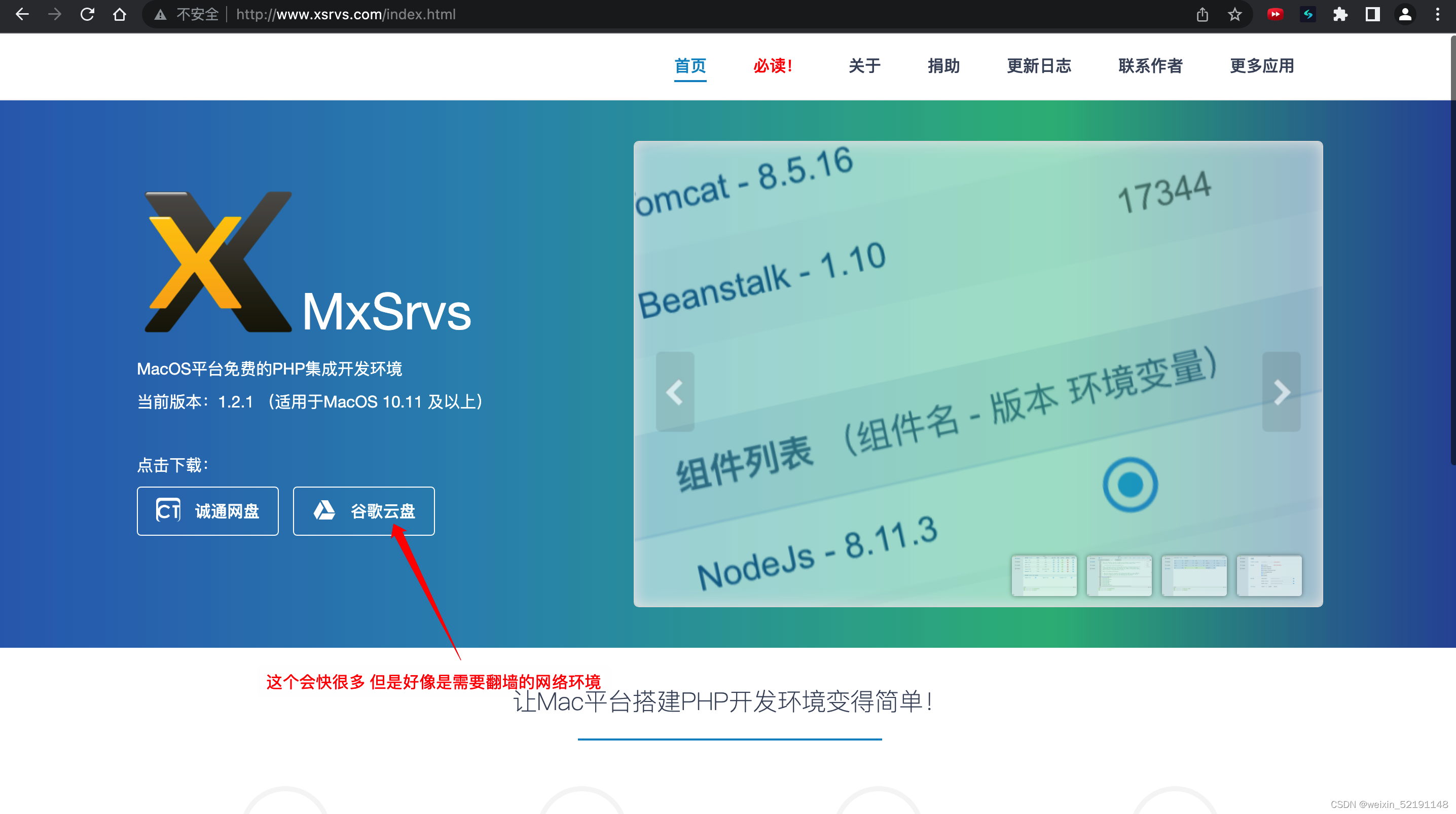Open Chrome three-dot menu
The width and height of the screenshot is (1456, 814).
[1437, 14]
